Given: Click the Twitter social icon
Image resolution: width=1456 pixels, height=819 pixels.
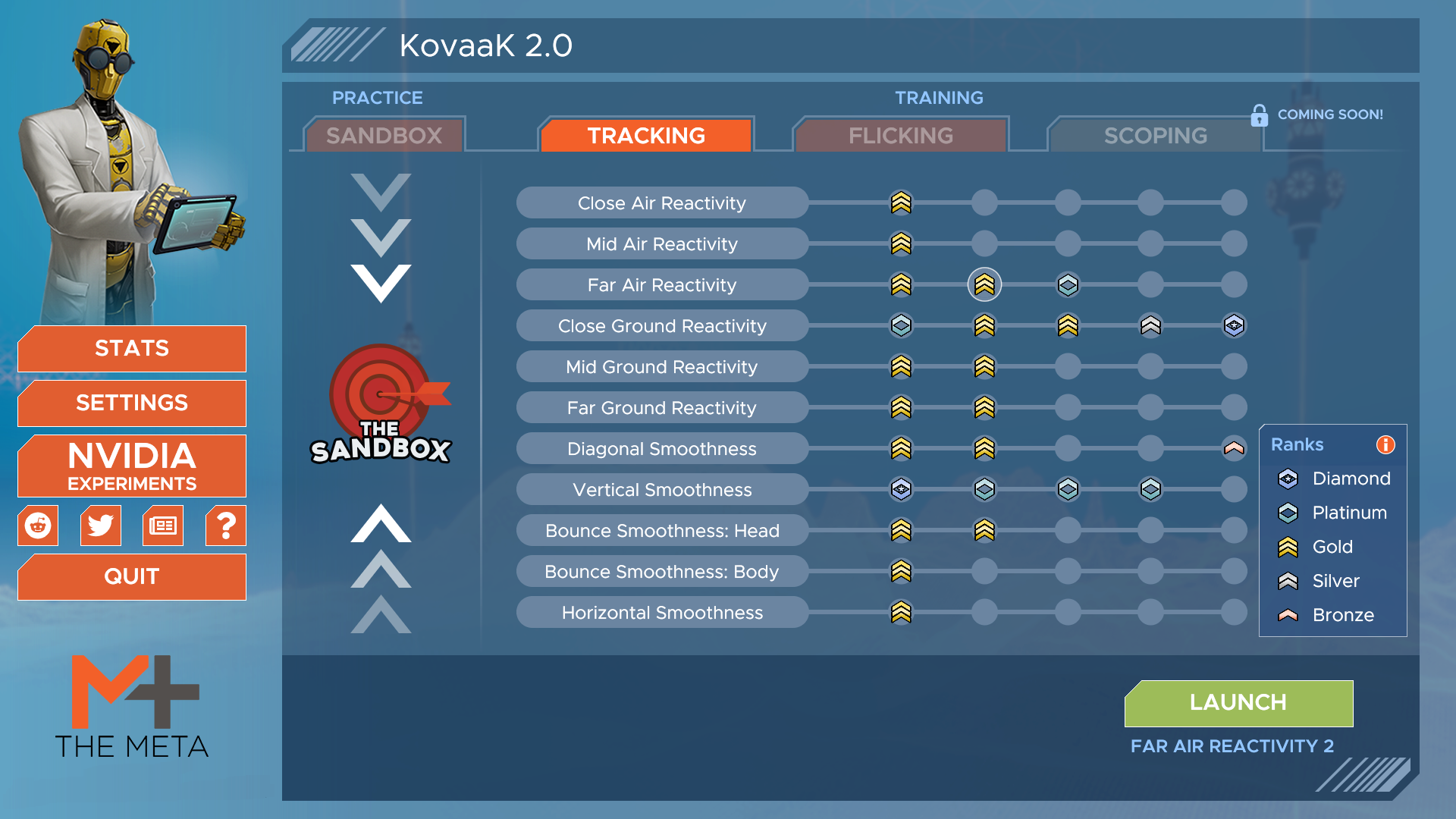Looking at the screenshot, I should point(99,525).
